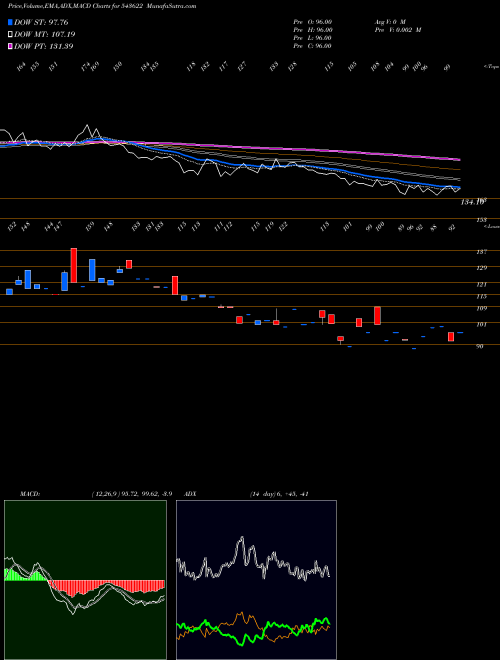The height and width of the screenshot is (660, 500).
Task: Click the 137 price axis label
Action: coord(482,252)
